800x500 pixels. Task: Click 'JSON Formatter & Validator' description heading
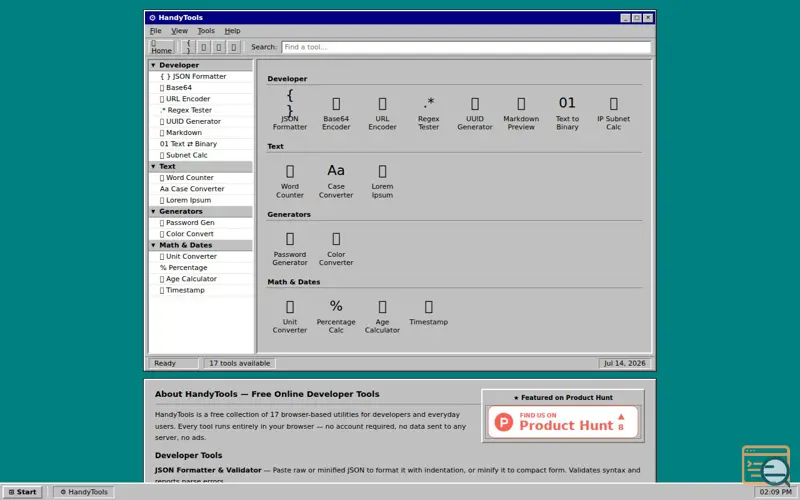(208, 470)
